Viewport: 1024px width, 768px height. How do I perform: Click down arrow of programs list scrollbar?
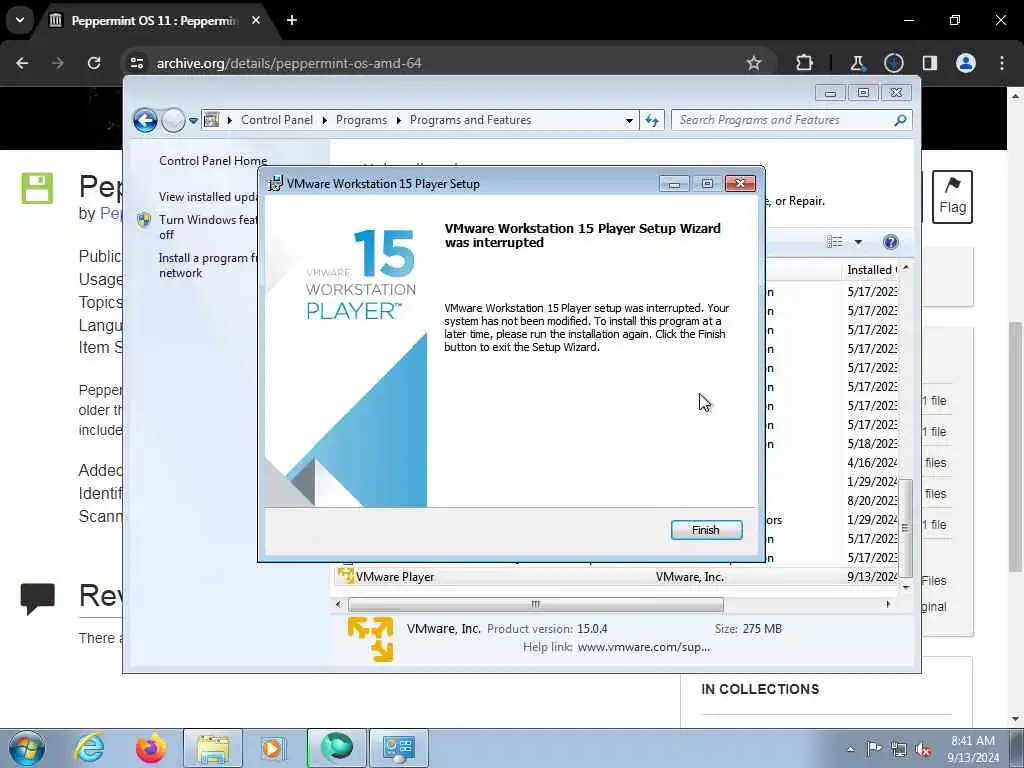coord(905,587)
